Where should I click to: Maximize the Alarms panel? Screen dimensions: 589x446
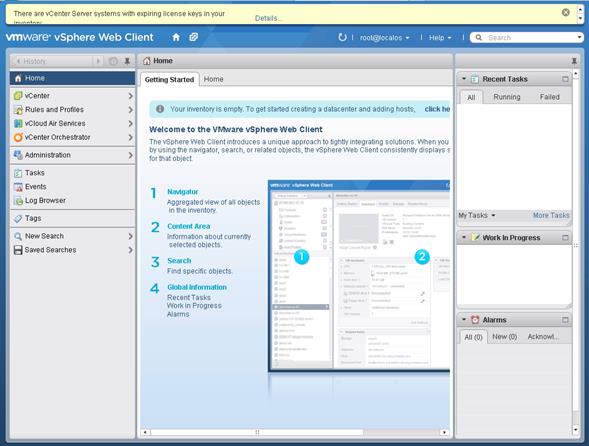(x=565, y=320)
